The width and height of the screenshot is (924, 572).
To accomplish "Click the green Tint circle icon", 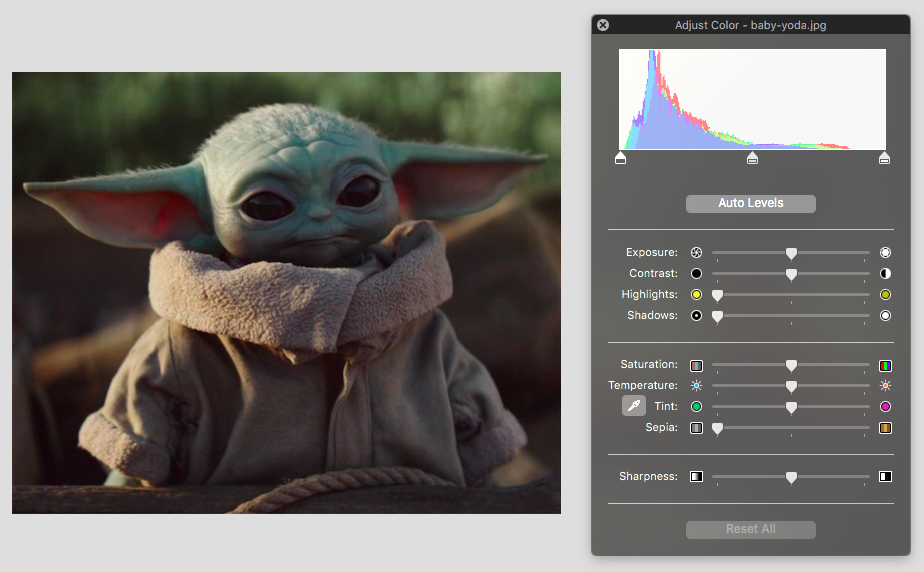I will point(697,406).
